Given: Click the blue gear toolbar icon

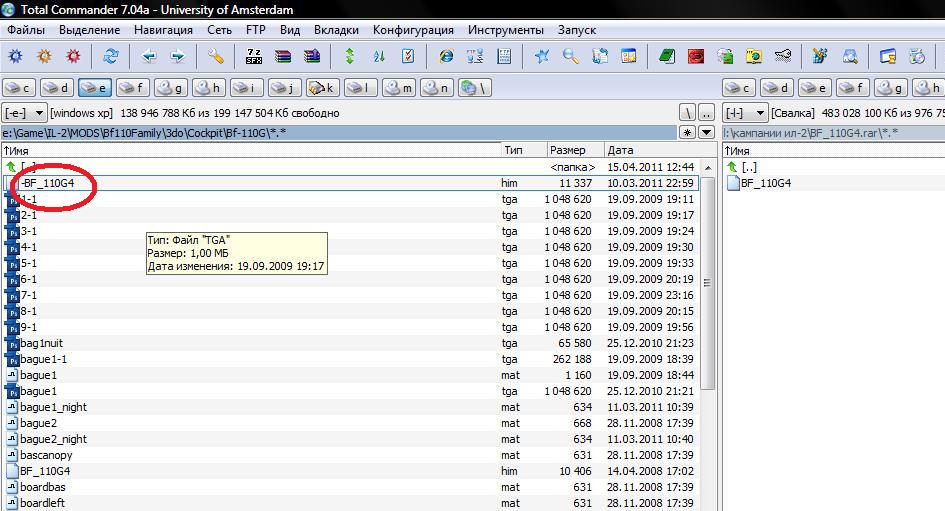Looking at the screenshot, I should pos(15,57).
